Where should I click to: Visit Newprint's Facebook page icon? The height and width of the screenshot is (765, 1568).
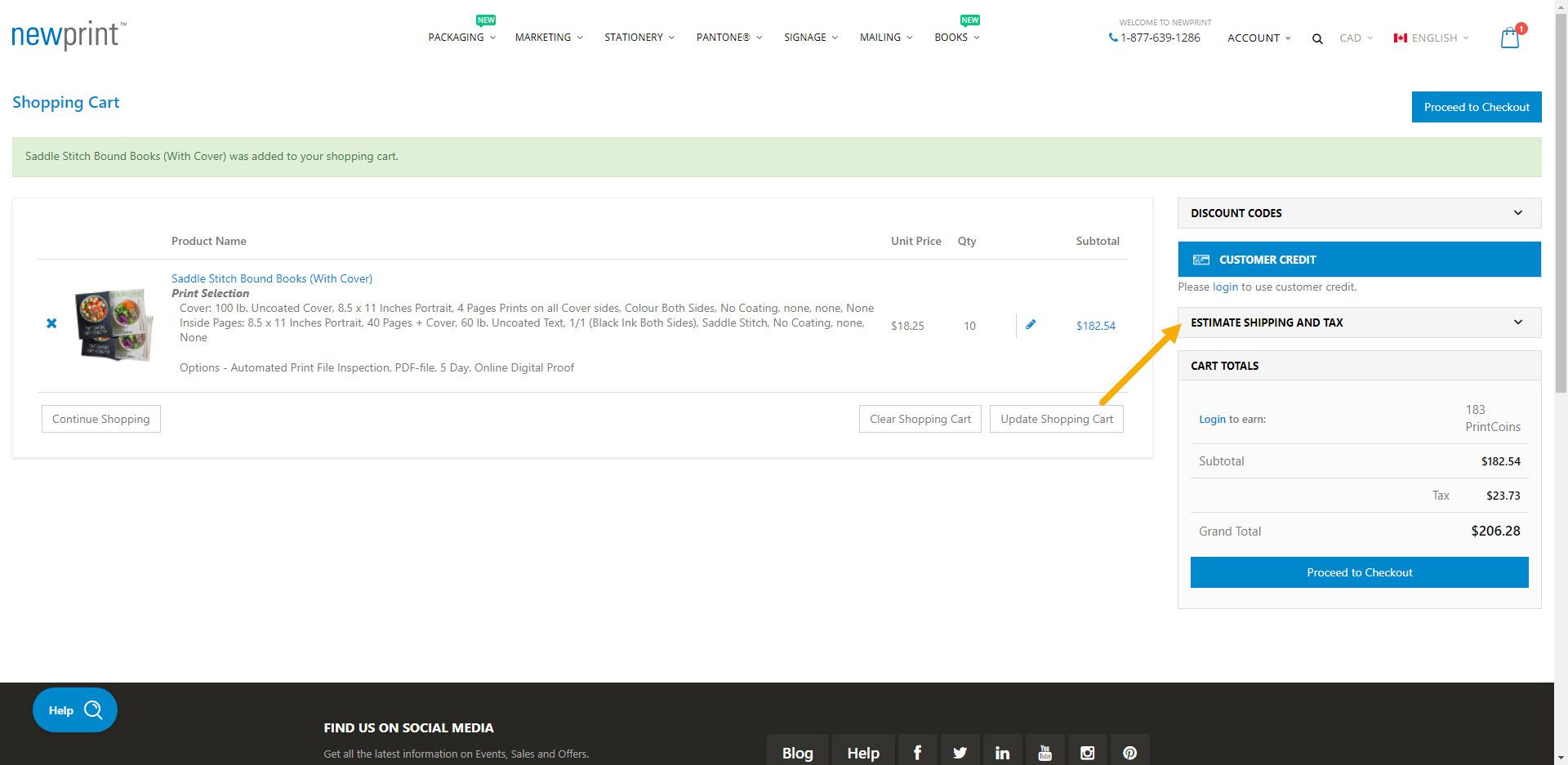[918, 750]
